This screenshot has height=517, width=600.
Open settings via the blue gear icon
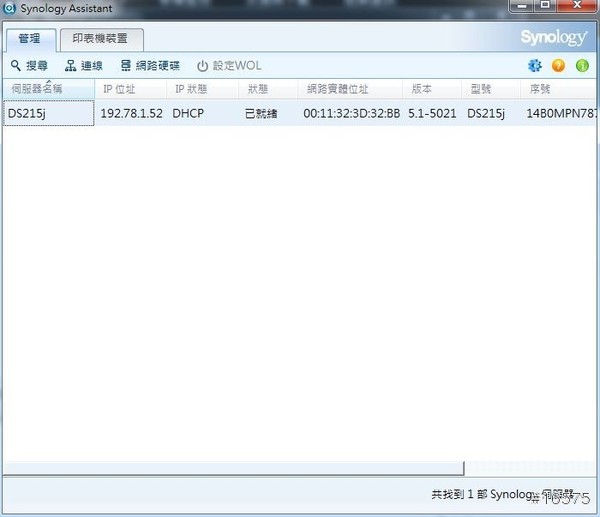pyautogui.click(x=535, y=65)
